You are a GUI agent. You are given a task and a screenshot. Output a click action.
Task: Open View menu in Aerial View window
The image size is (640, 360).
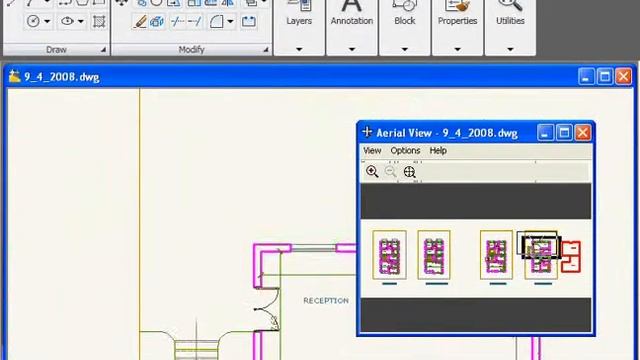pyautogui.click(x=372, y=151)
